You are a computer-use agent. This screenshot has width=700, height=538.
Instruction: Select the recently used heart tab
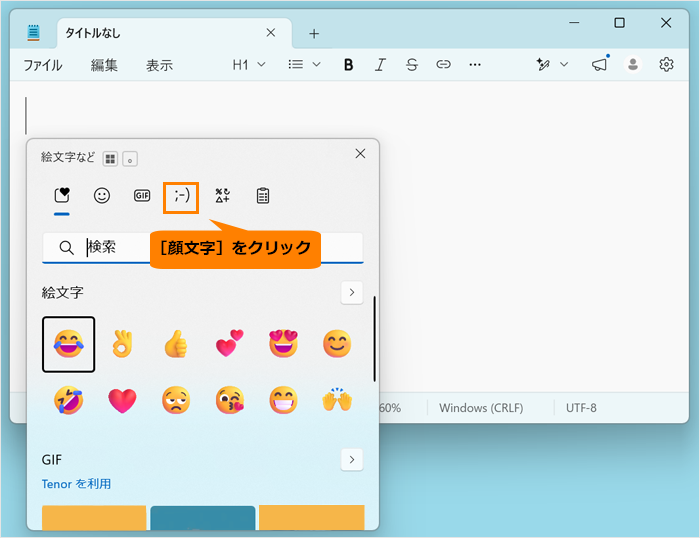click(62, 196)
